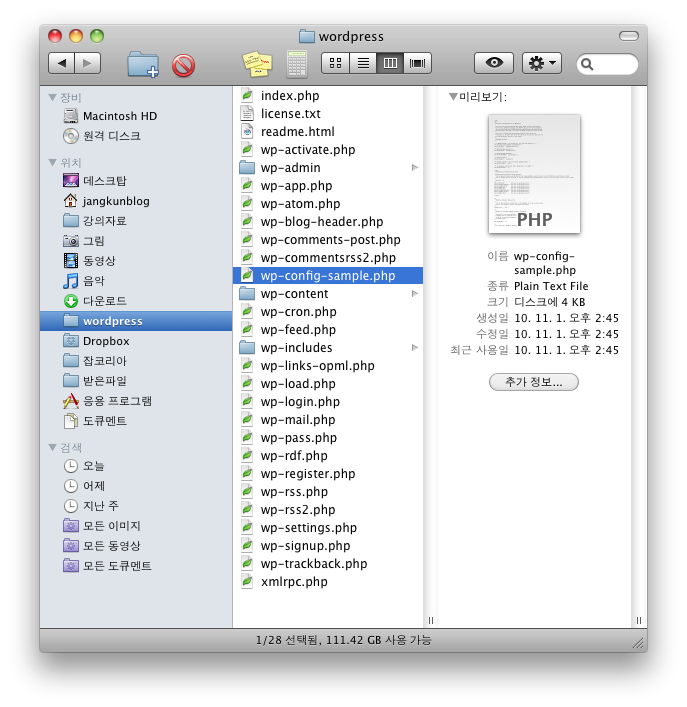Expand the wp-admin folder arrow

click(x=415, y=168)
